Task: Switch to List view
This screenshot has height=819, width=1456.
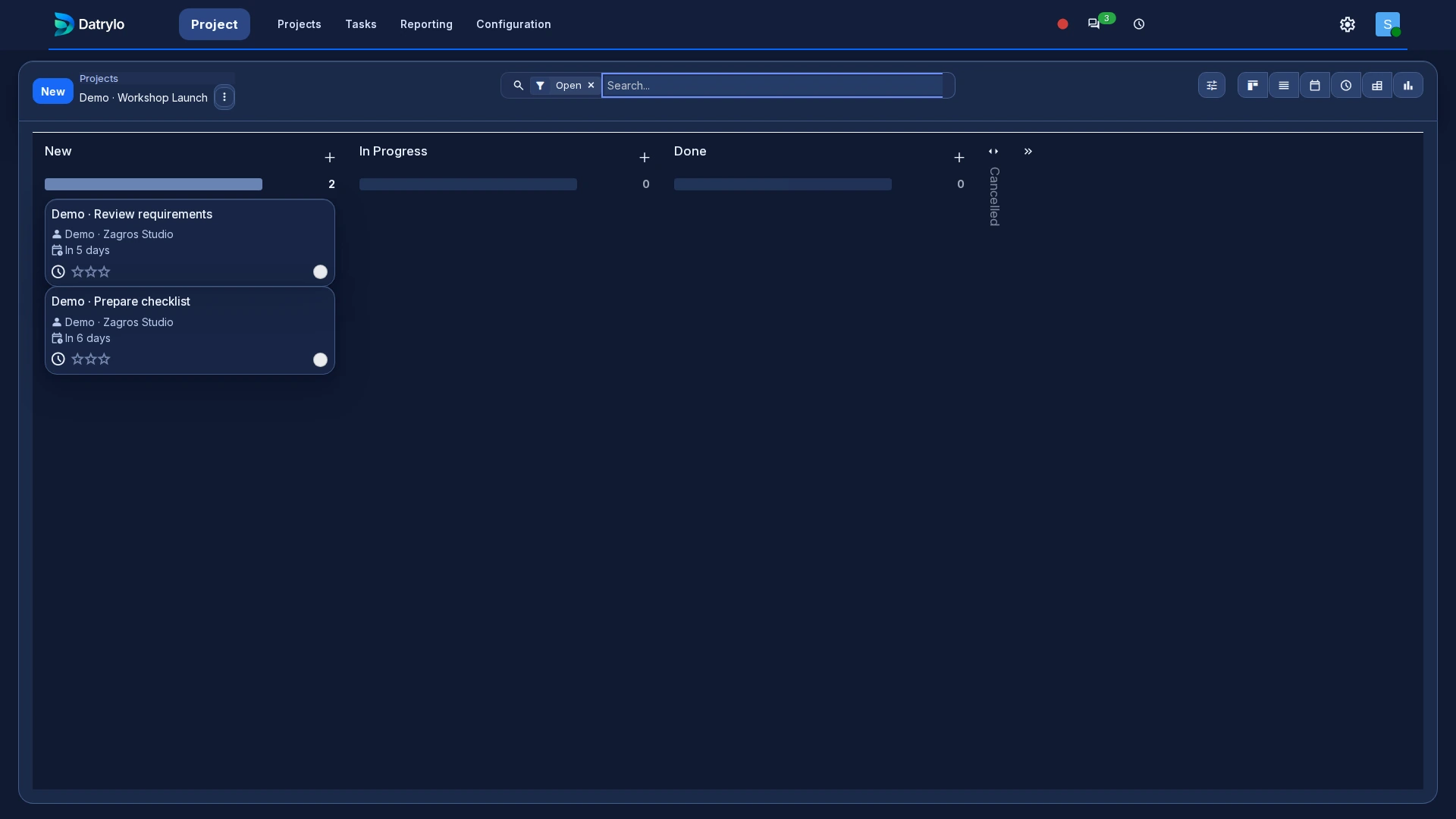Action: point(1284,86)
